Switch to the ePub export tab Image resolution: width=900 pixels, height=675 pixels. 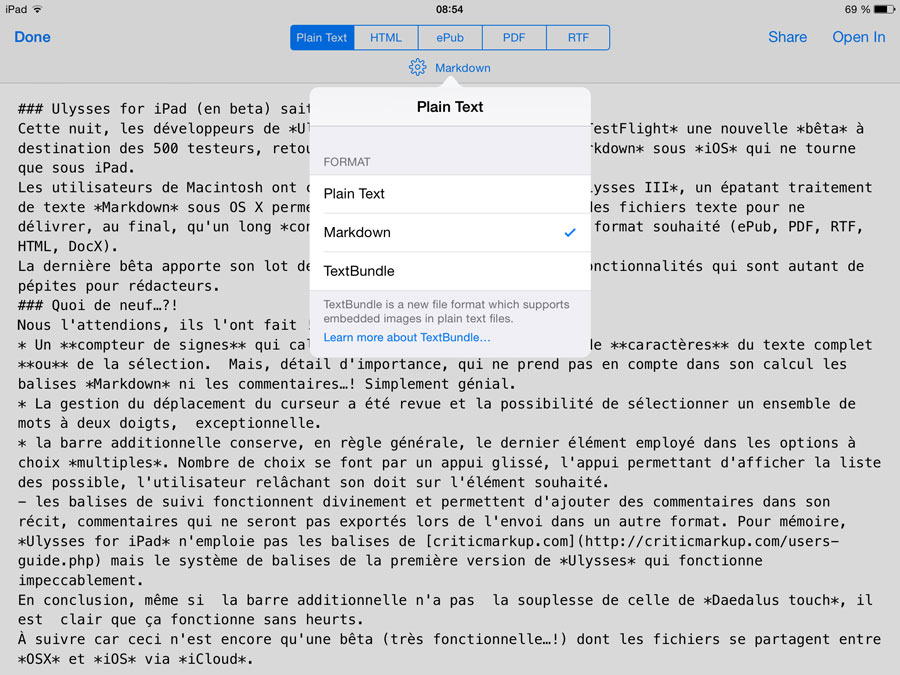(x=450, y=38)
